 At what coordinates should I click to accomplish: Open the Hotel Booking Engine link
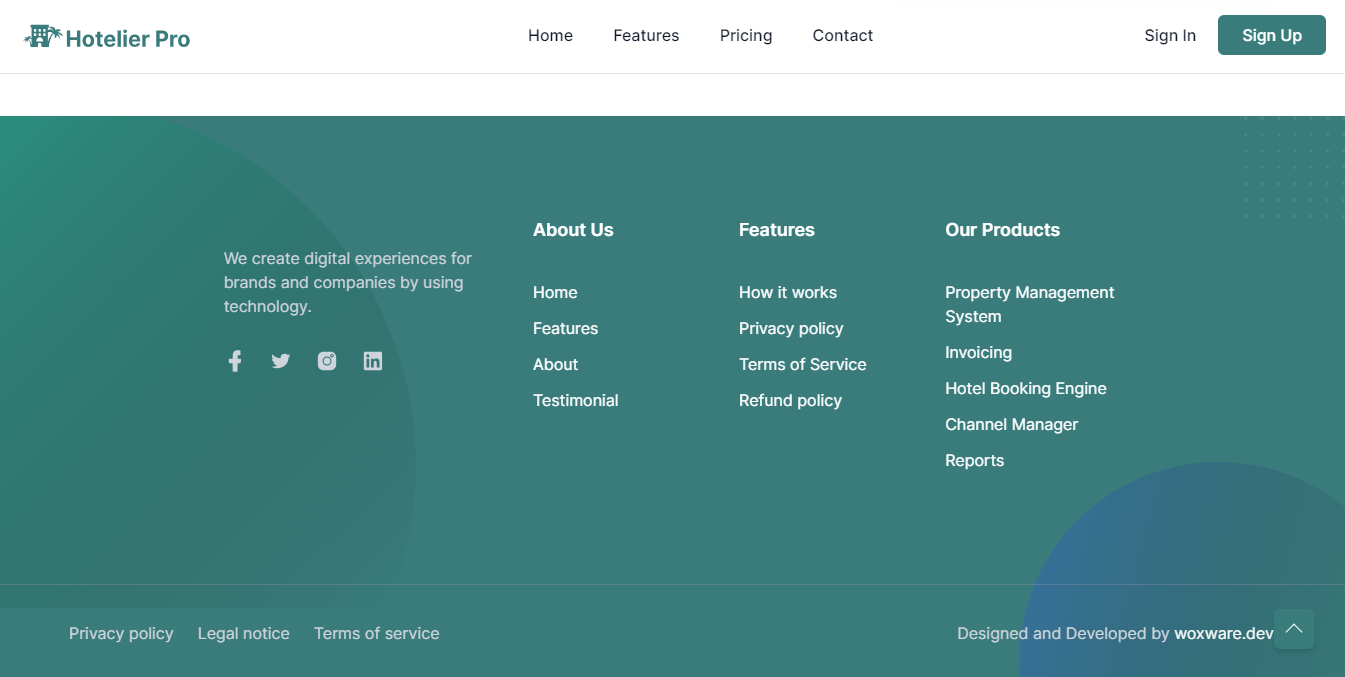pyautogui.click(x=1026, y=388)
